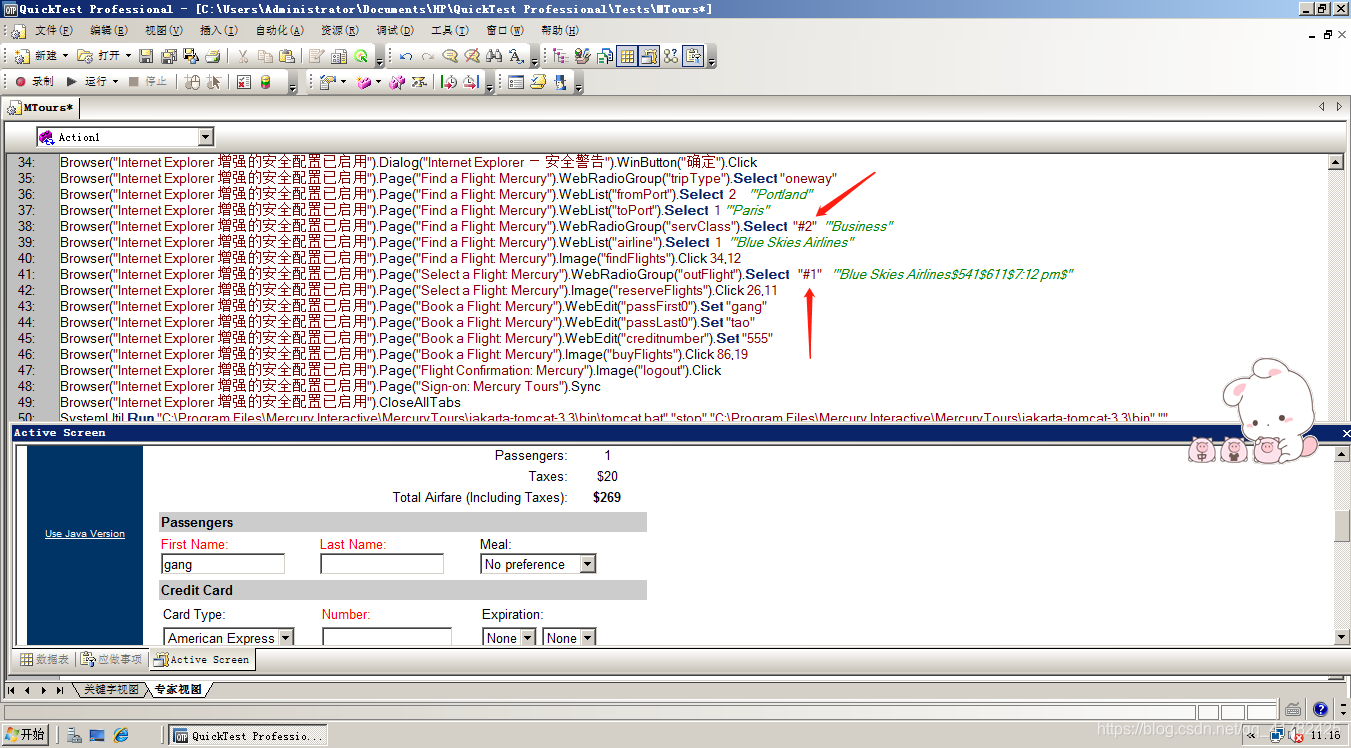Click line 38 servClass Select statement
The width and height of the screenshot is (1351, 748).
coord(476,226)
